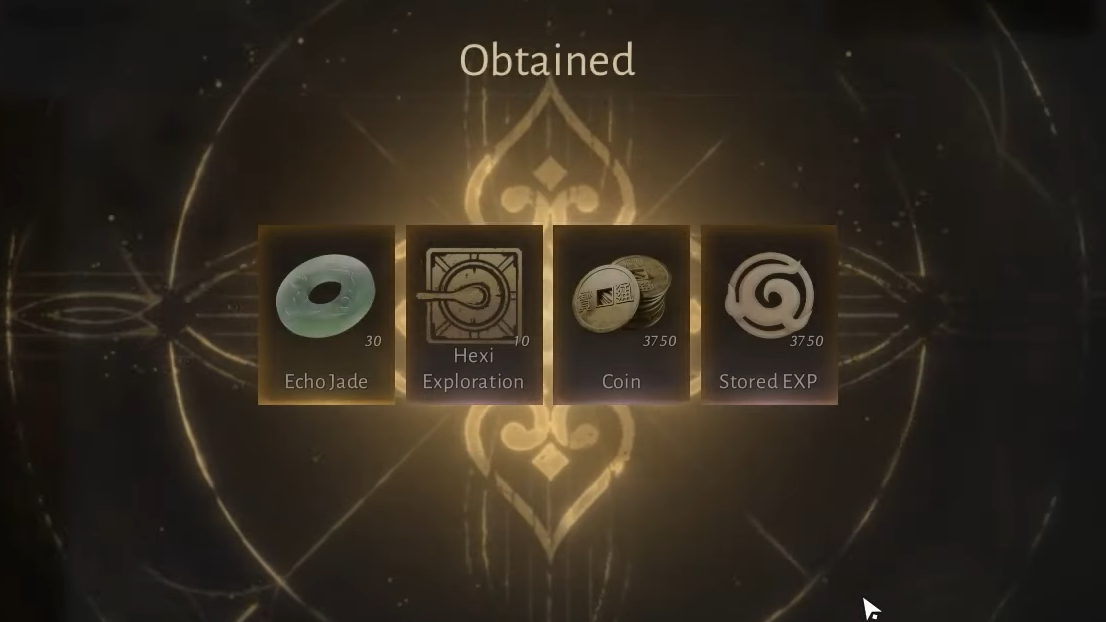Click the upper golden diamond ornament
This screenshot has height=622, width=1106.
pyautogui.click(x=549, y=174)
